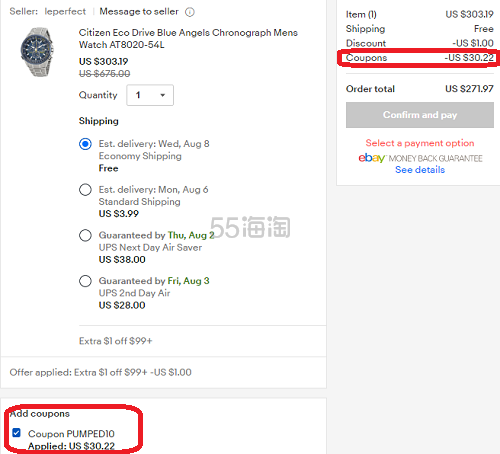Viewport: 500px width, 454px height.
Task: Select Economy Shipping free option
Action: tap(85, 144)
